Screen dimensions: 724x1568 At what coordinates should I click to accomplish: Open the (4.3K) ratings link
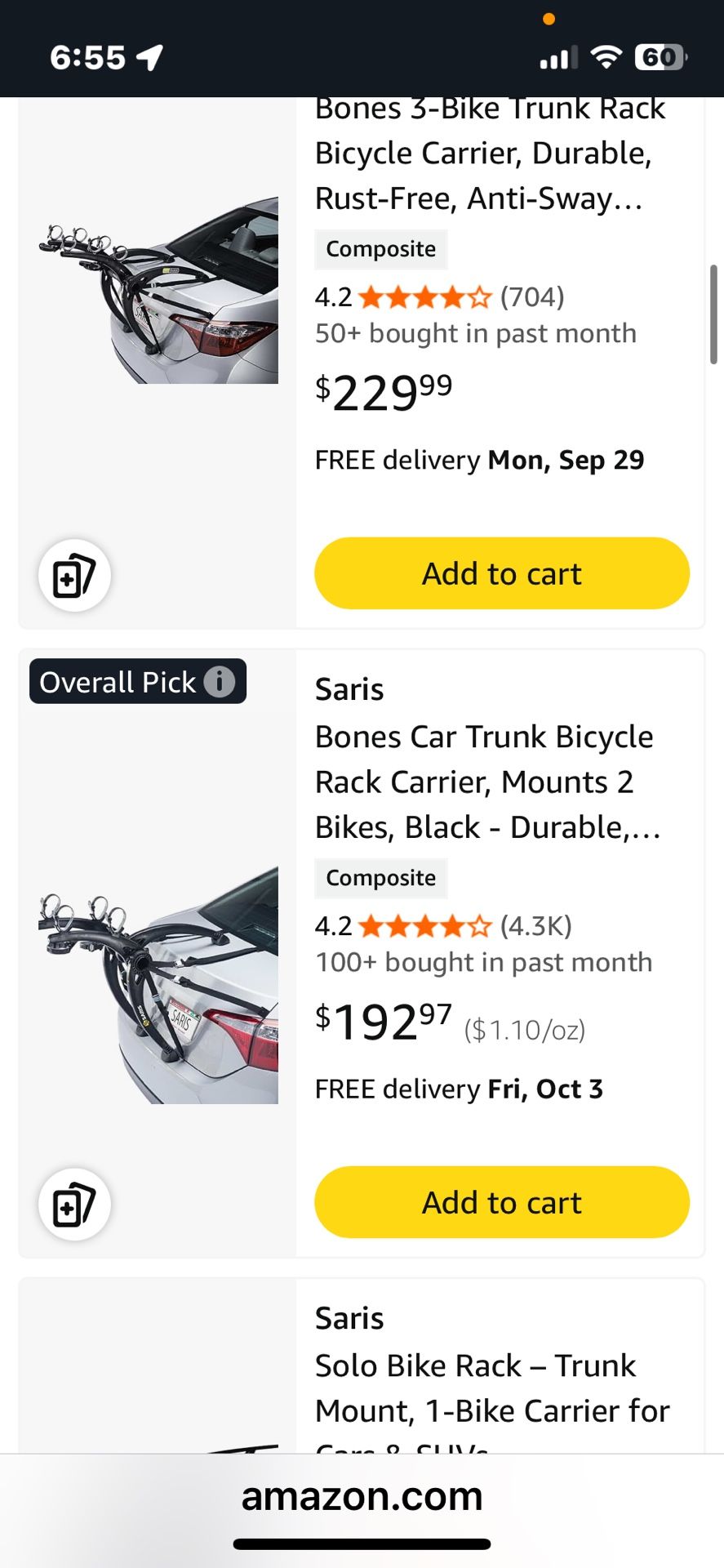coord(536,926)
